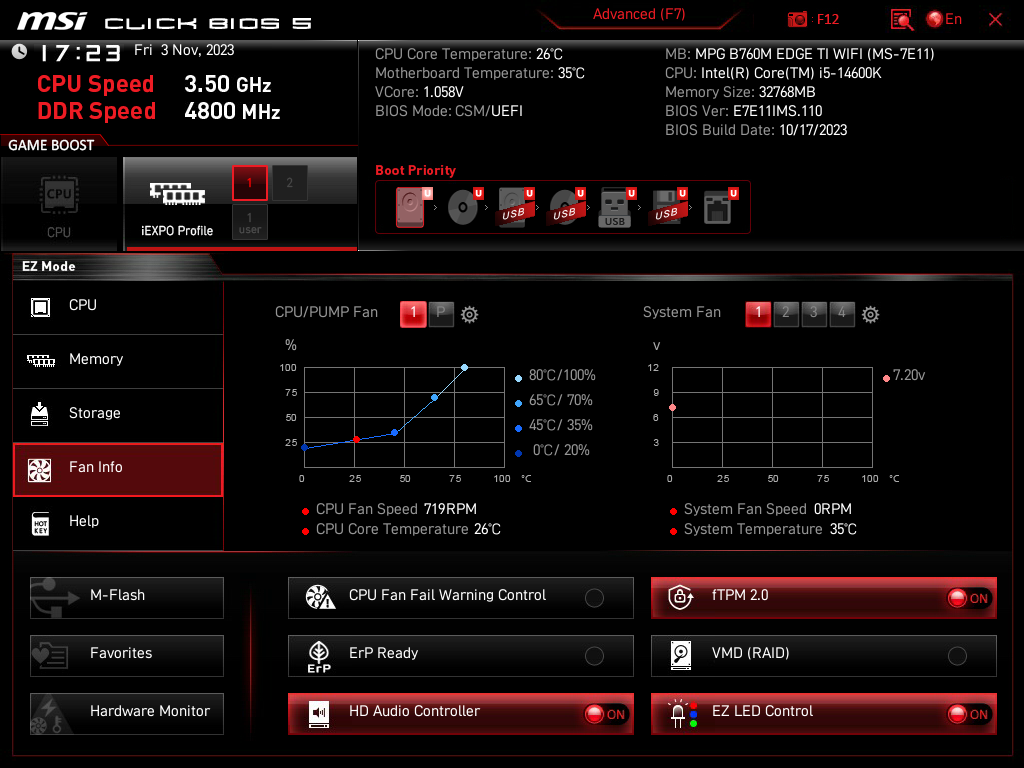Click the HD Audio speaker icon
1024x768 pixels.
(319, 714)
